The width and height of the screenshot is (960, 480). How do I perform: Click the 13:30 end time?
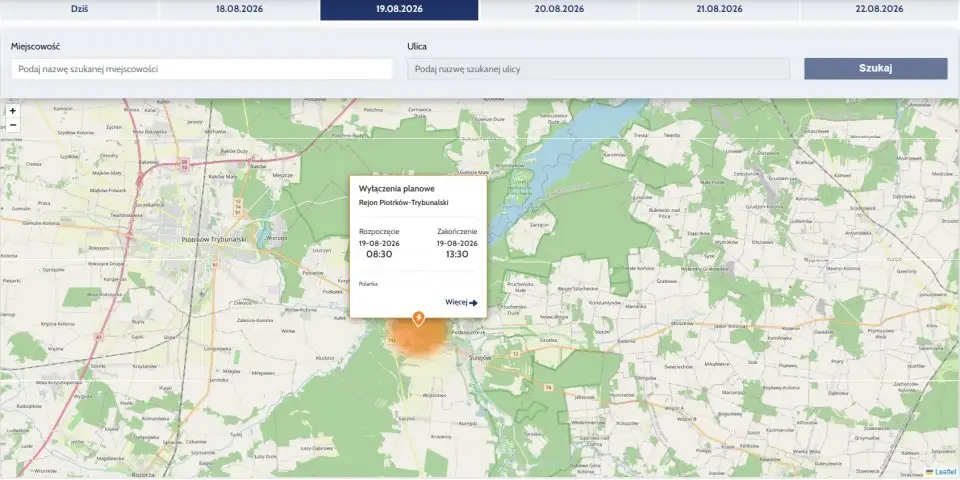457,254
